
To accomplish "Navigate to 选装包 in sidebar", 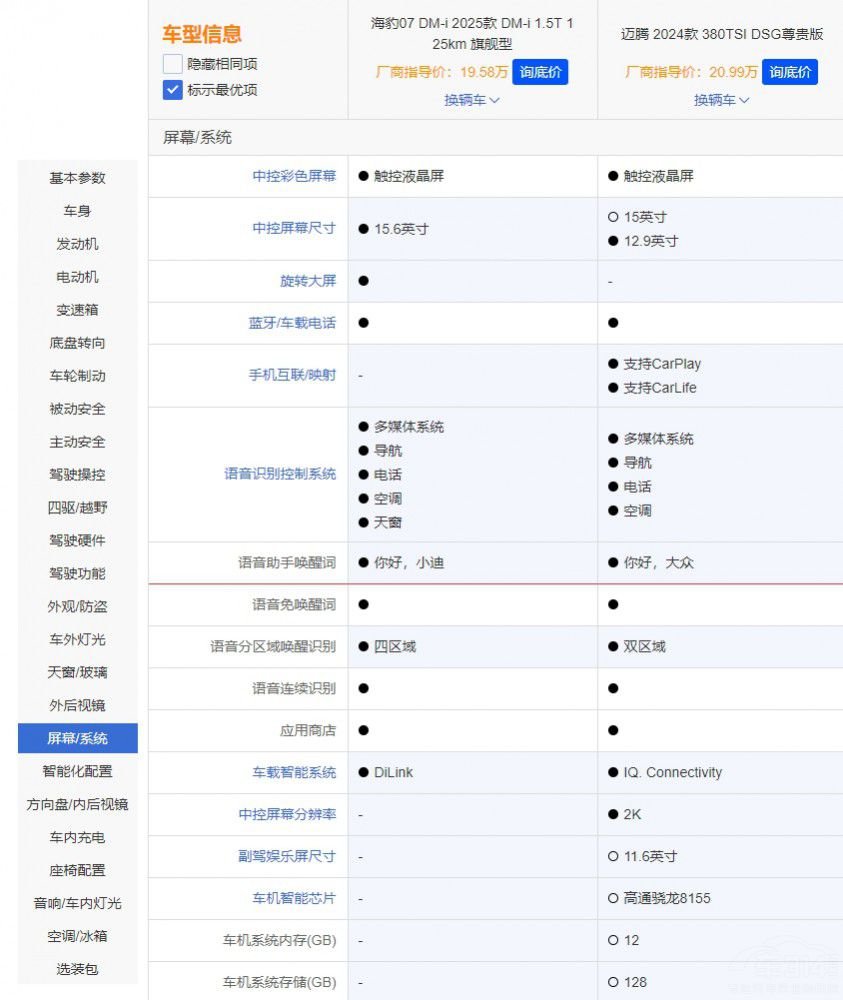I will [78, 969].
